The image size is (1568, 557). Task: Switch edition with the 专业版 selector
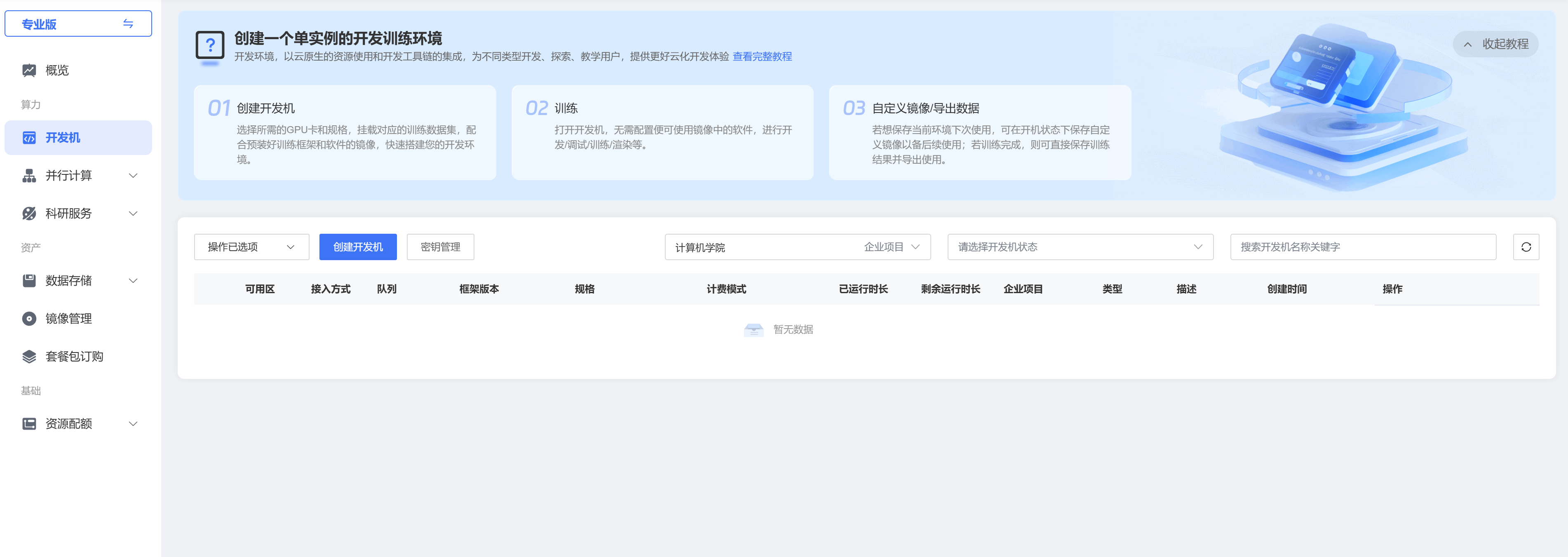78,24
